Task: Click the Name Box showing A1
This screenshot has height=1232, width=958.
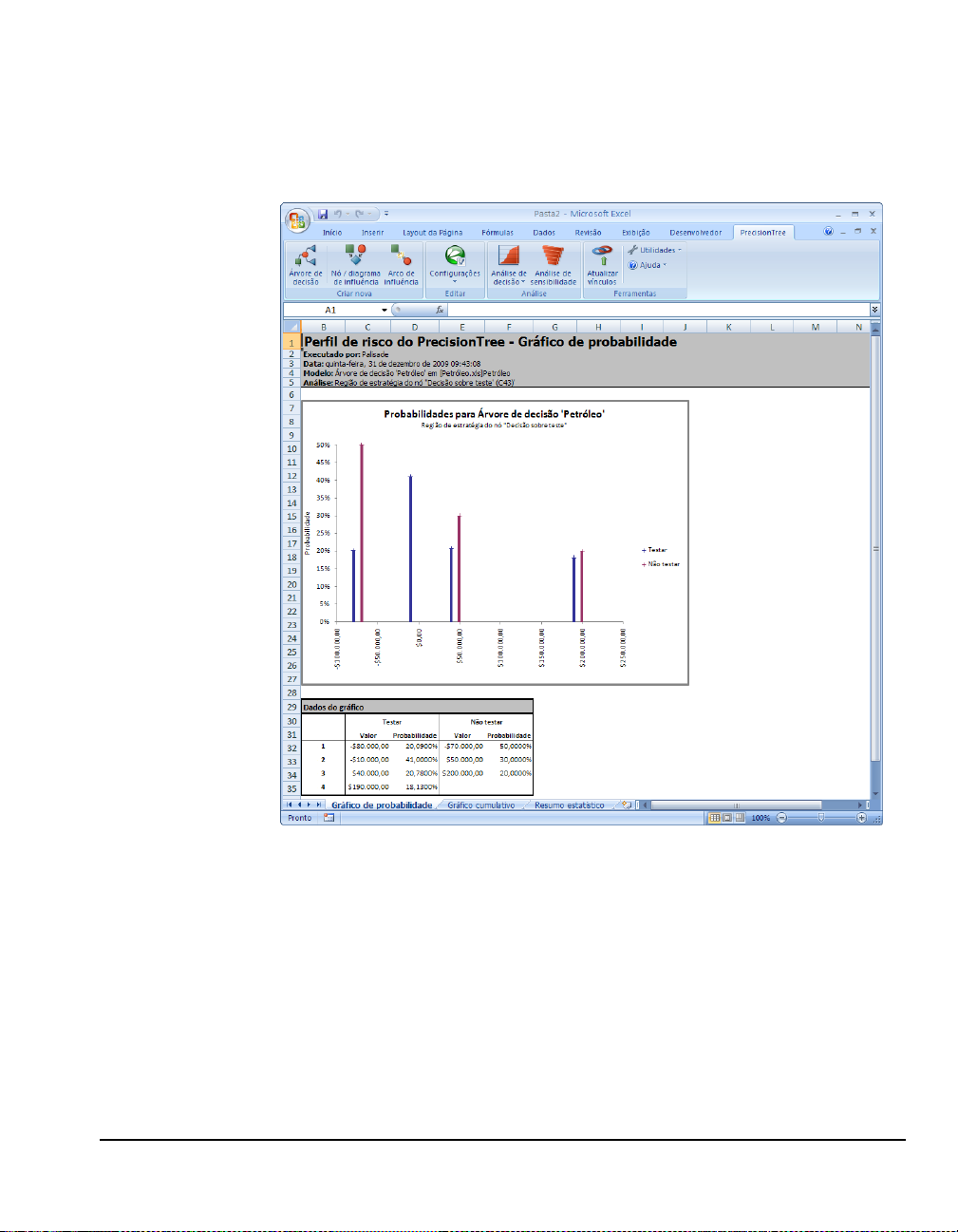Action: click(330, 310)
